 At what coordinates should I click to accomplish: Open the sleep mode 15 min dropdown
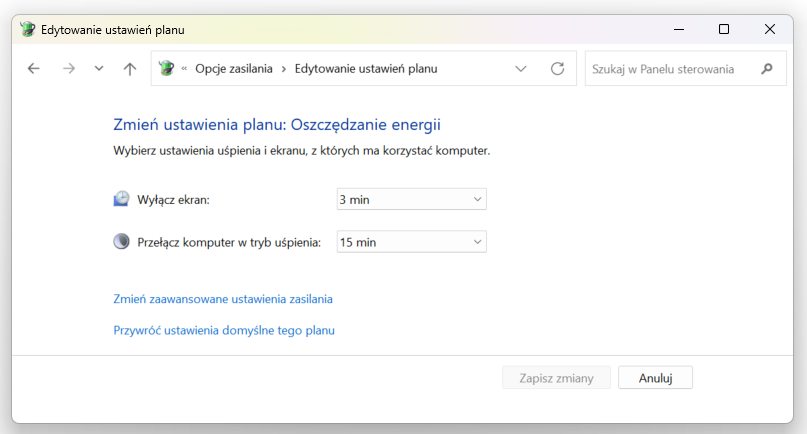click(411, 242)
